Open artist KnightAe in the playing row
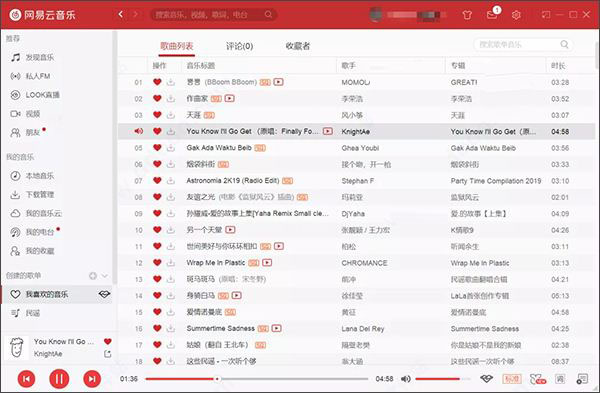This screenshot has height=393, width=600. click(x=355, y=132)
